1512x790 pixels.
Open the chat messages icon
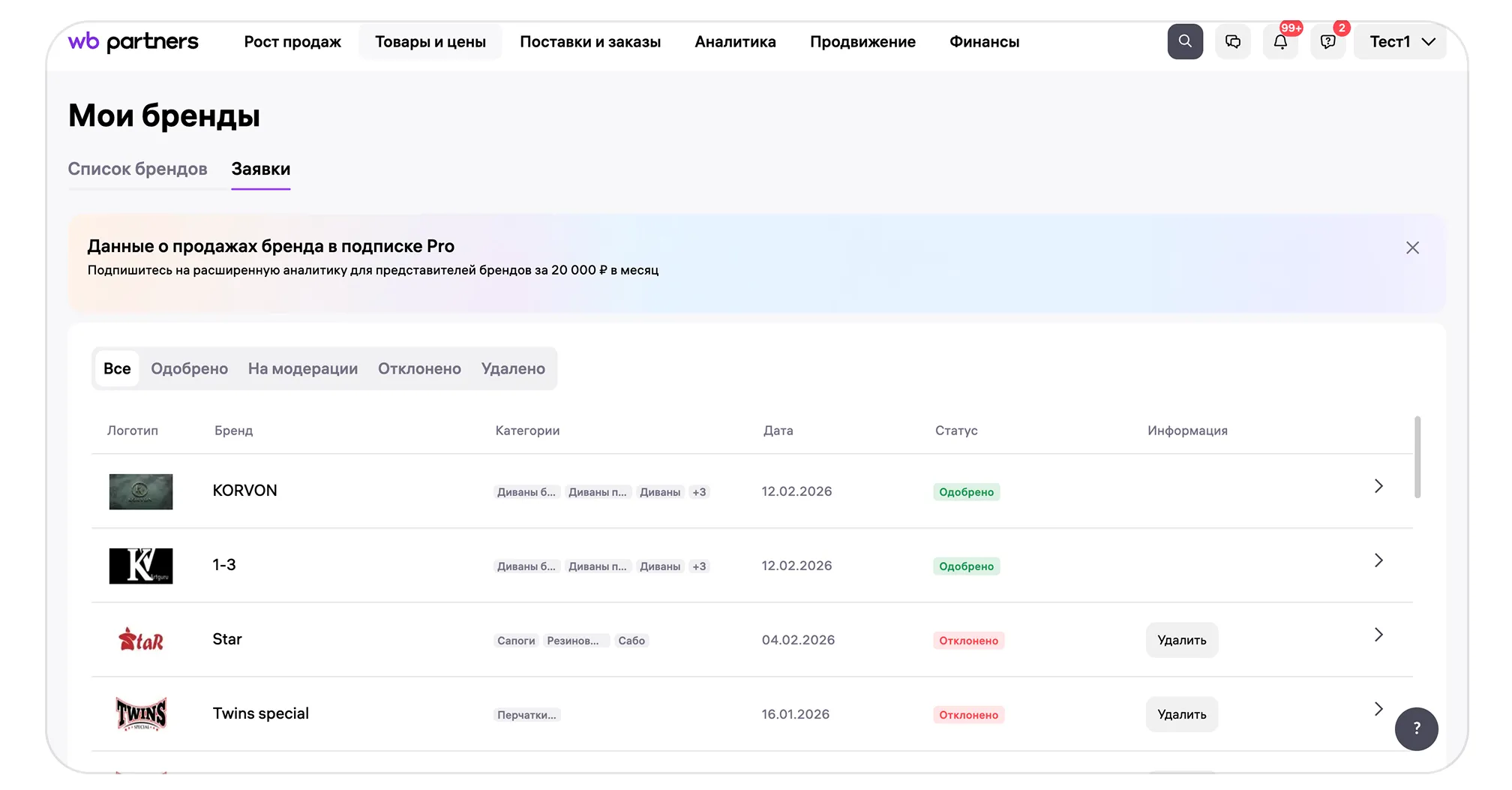1232,41
